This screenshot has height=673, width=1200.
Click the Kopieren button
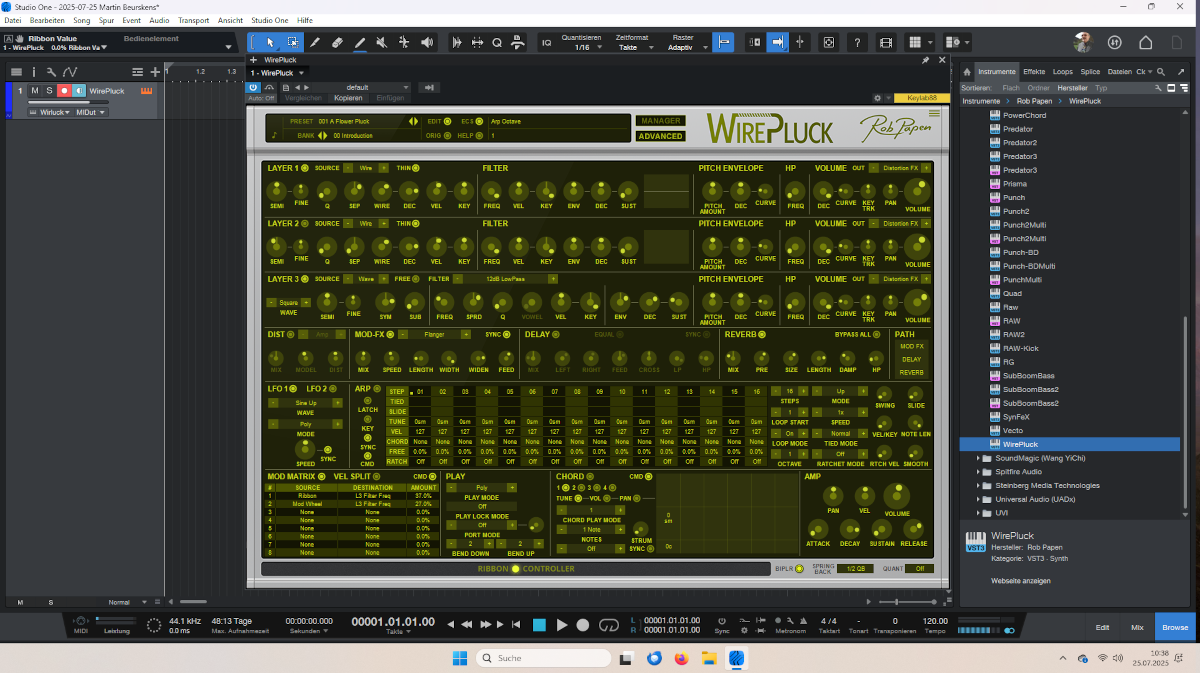[348, 98]
